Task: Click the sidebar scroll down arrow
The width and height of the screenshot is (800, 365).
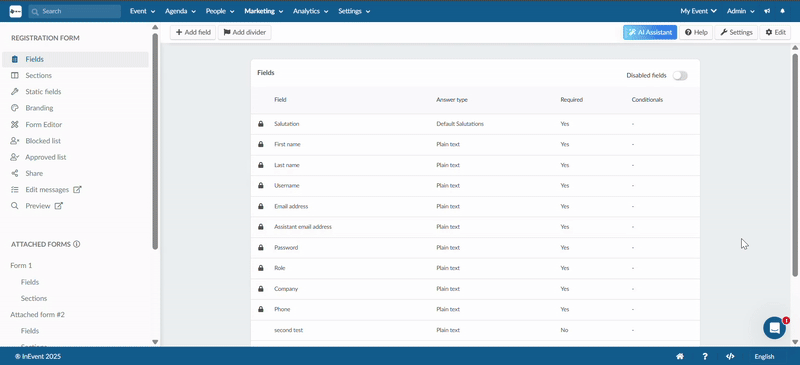Action: click(x=155, y=342)
